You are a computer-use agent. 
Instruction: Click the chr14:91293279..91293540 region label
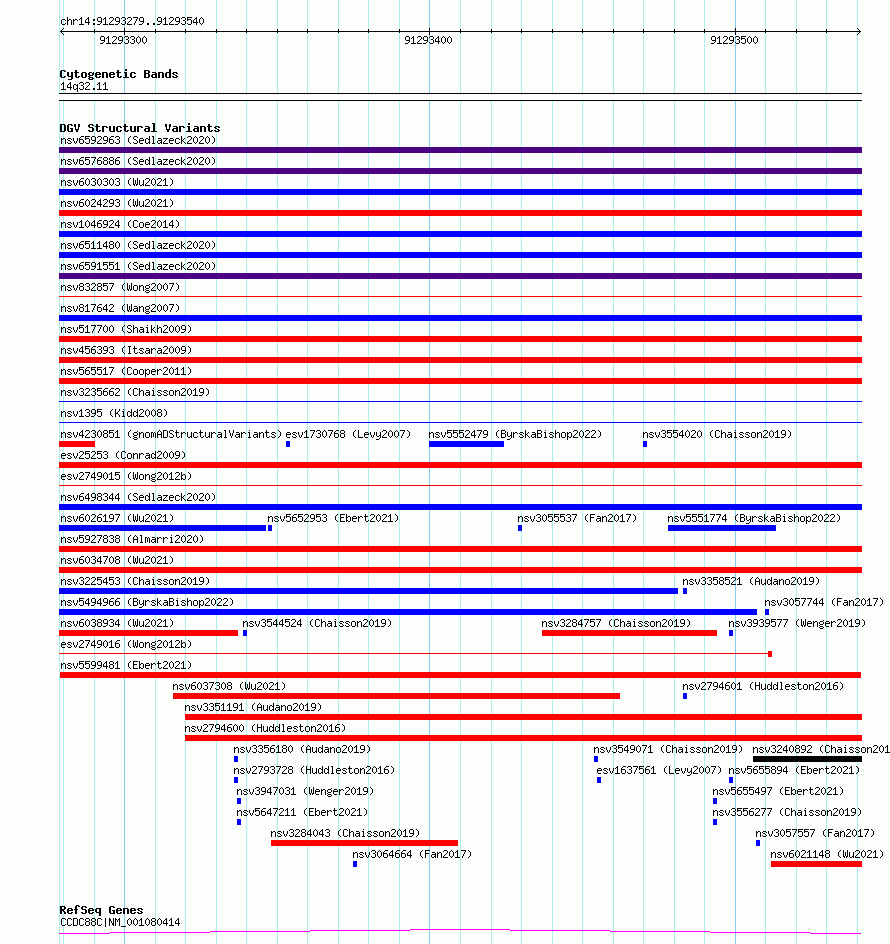click(132, 22)
